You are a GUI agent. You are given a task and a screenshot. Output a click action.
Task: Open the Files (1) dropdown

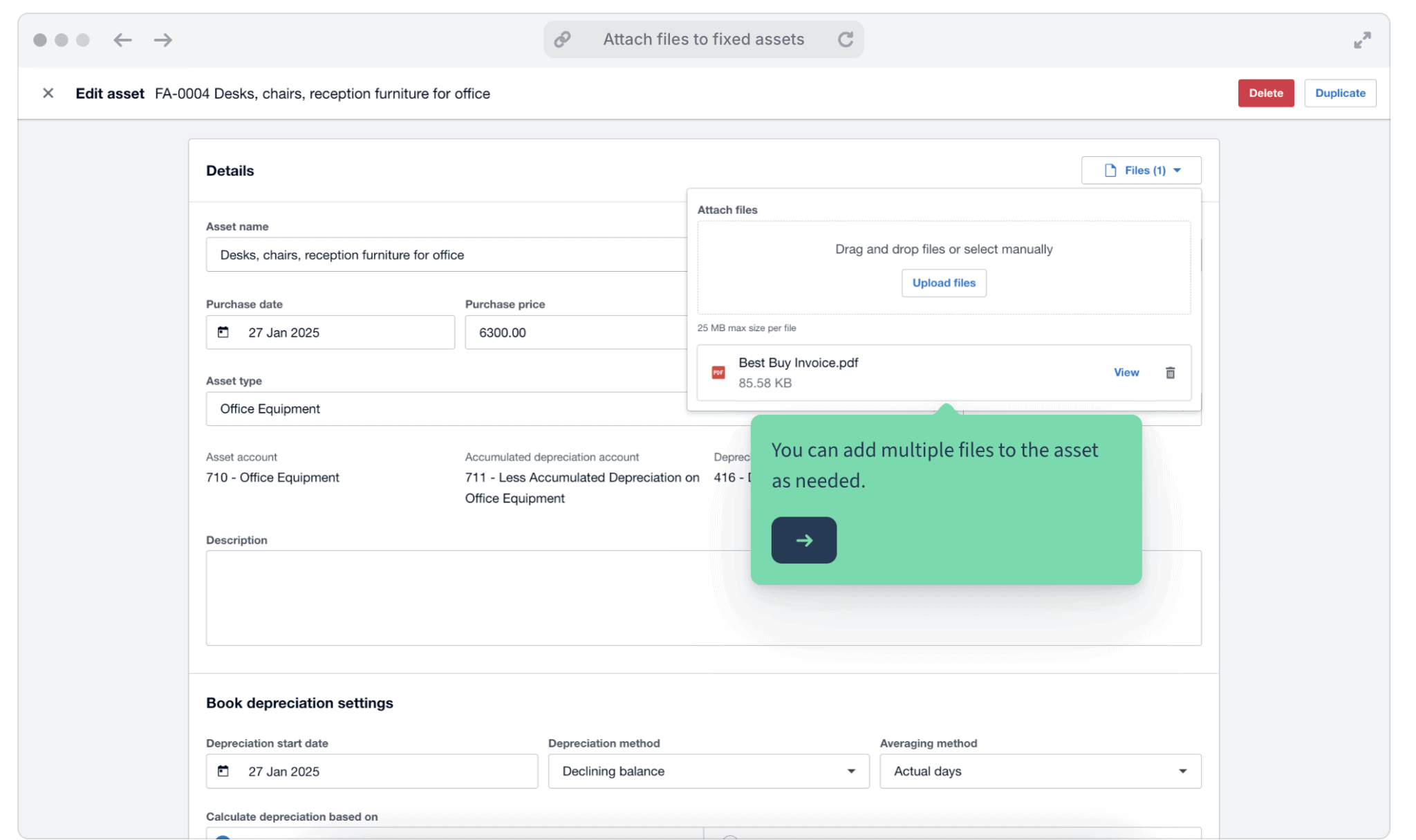(x=1141, y=170)
